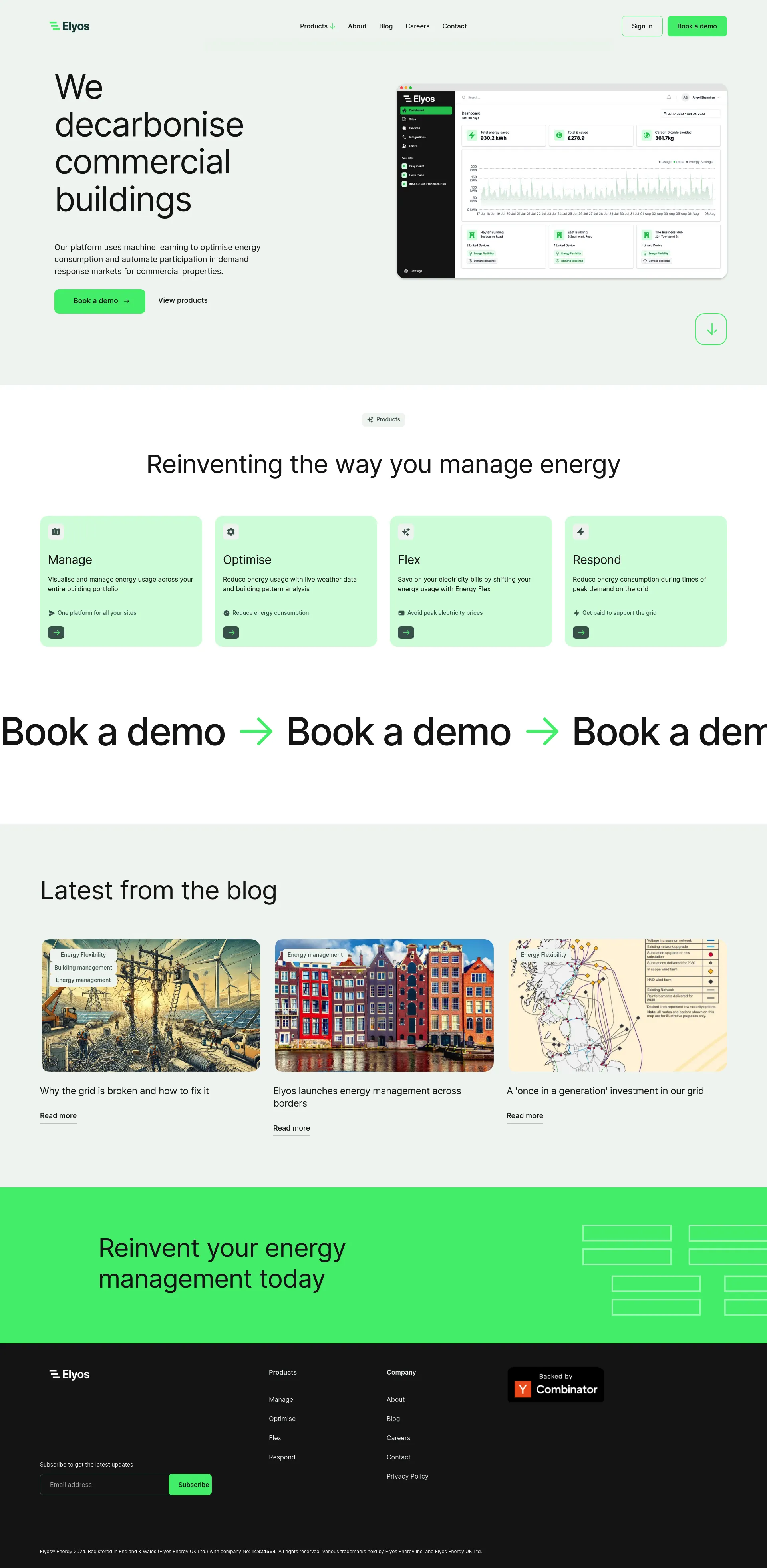Open 'Elyos launches energy management' article title
Viewport: 767px width, 1568px height.
tap(367, 1097)
